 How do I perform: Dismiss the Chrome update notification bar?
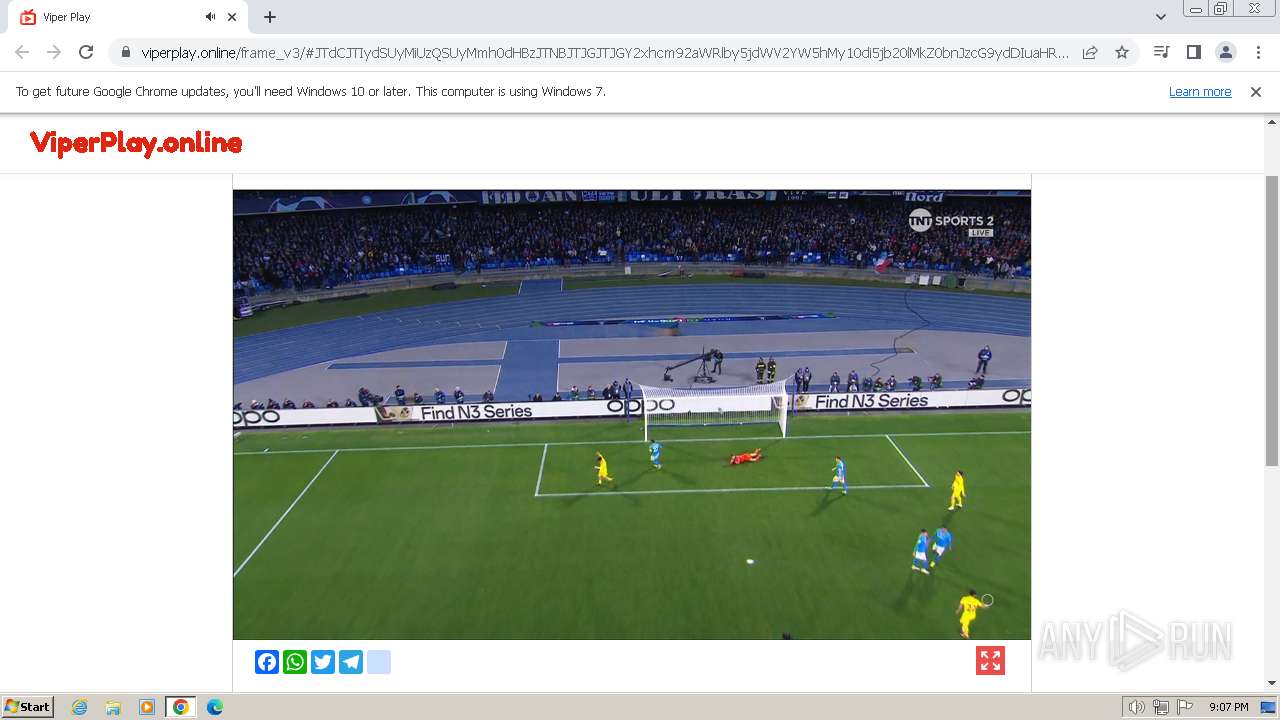pyautogui.click(x=1256, y=91)
